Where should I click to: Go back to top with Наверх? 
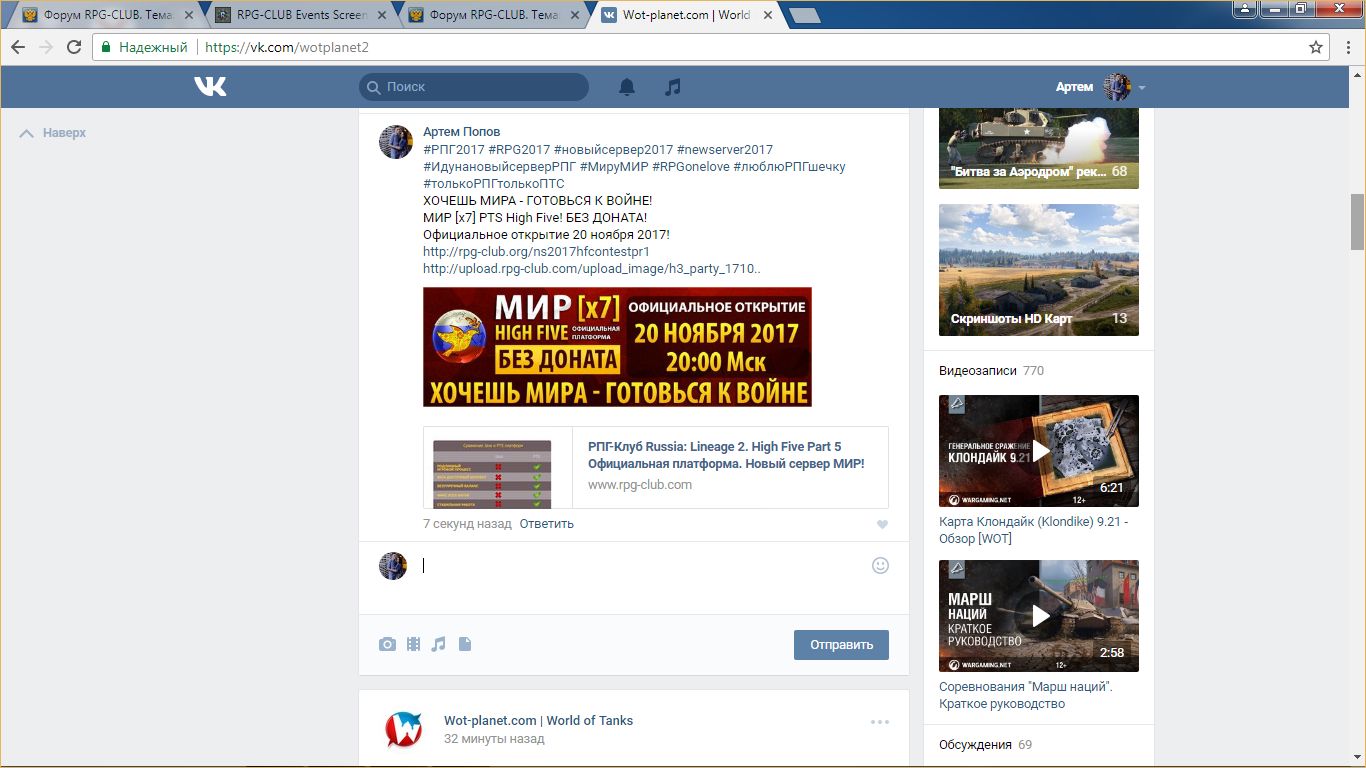point(53,133)
